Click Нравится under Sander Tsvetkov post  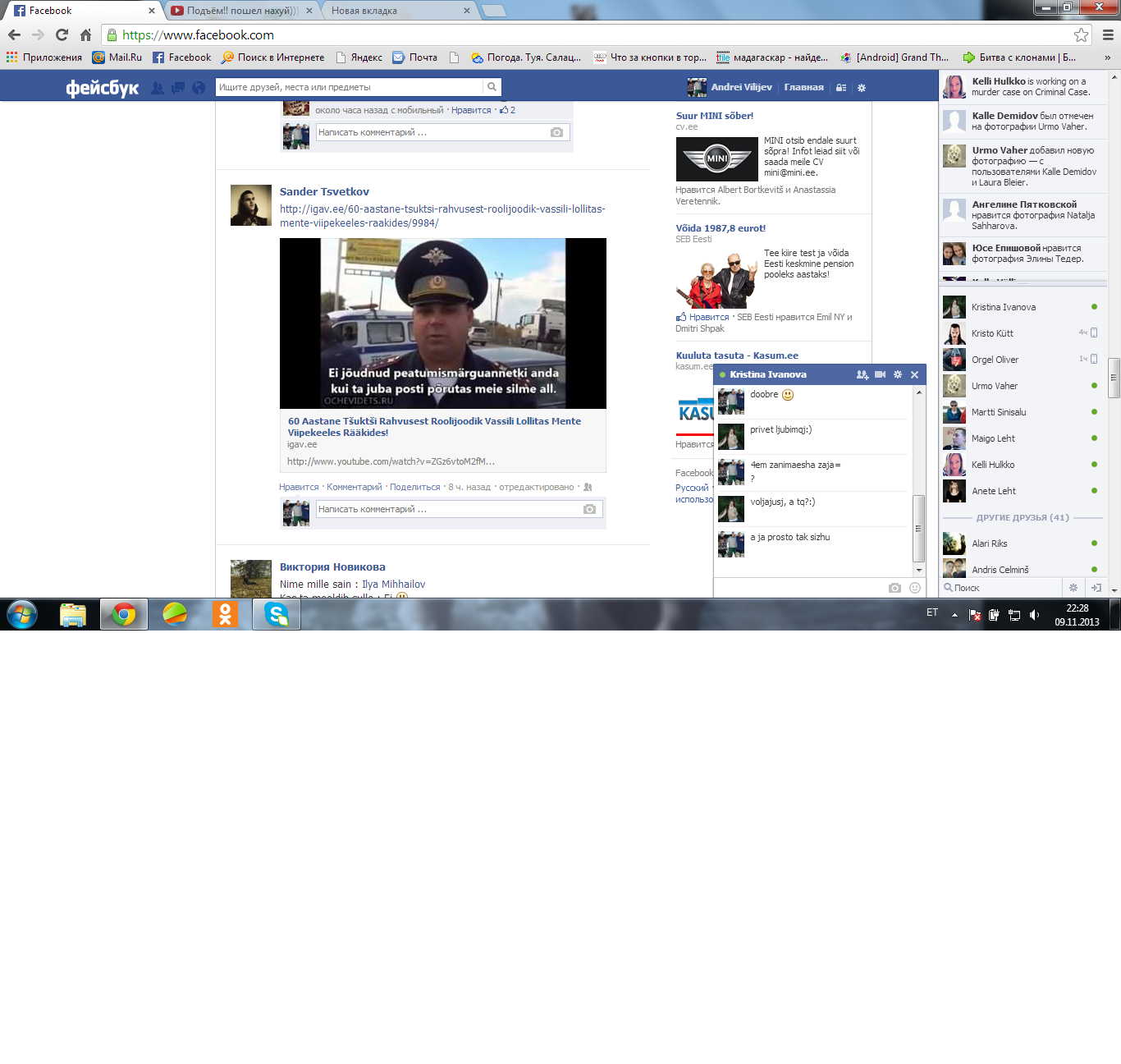tap(299, 487)
